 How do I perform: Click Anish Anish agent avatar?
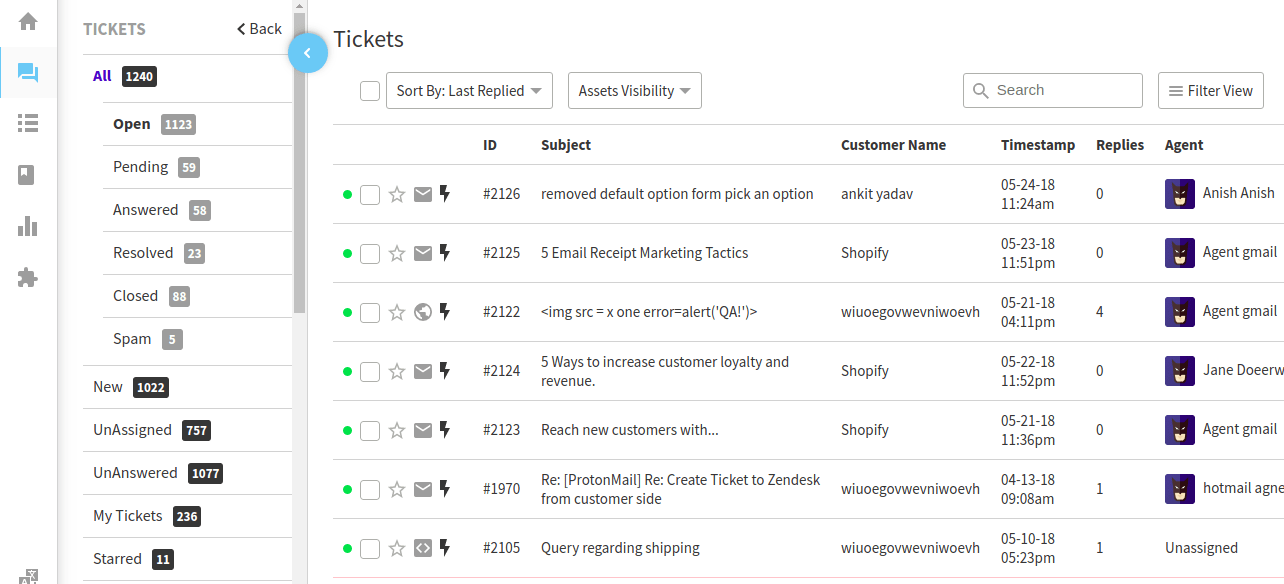(x=1180, y=194)
